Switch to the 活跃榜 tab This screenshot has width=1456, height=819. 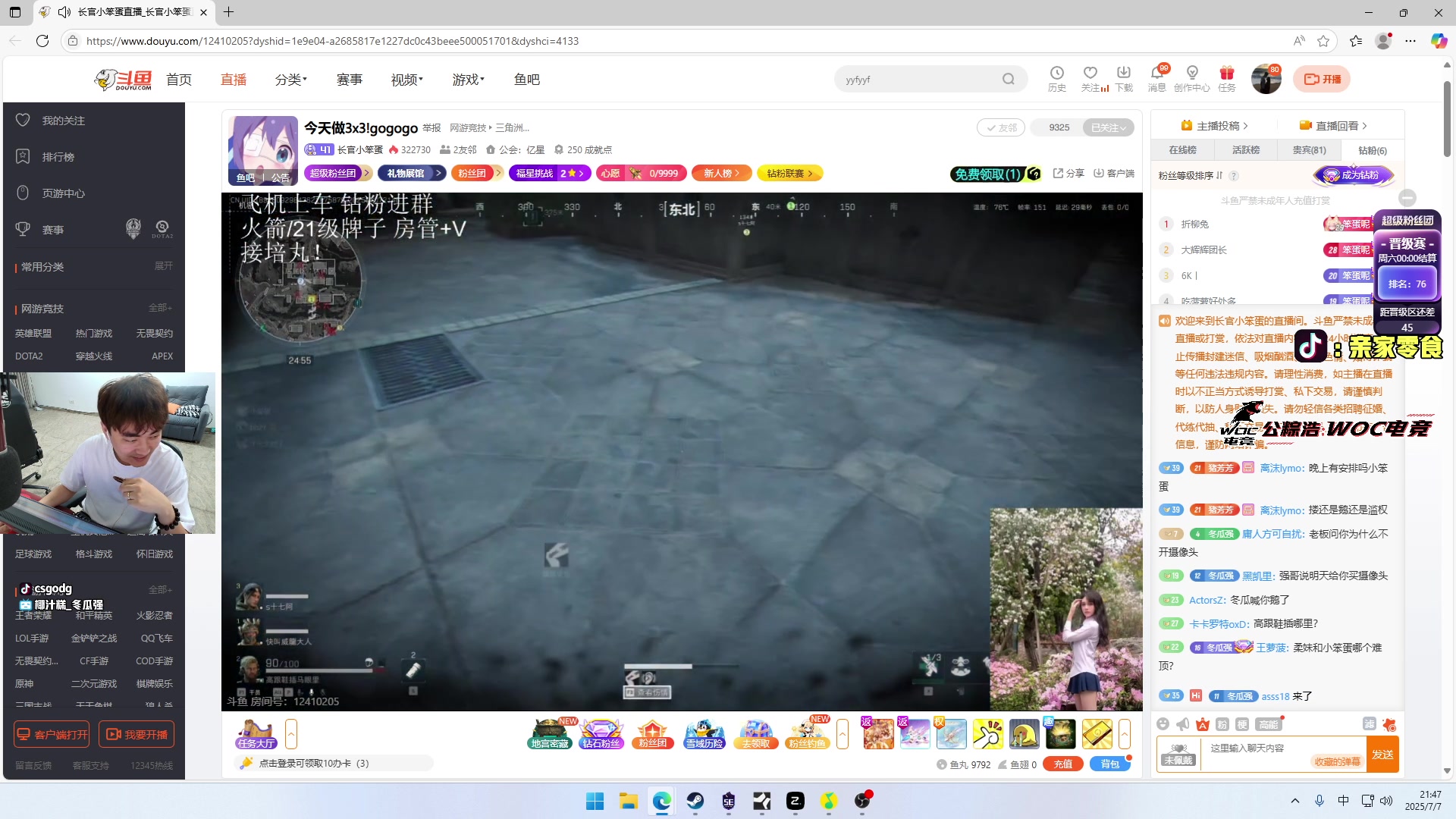click(1246, 150)
